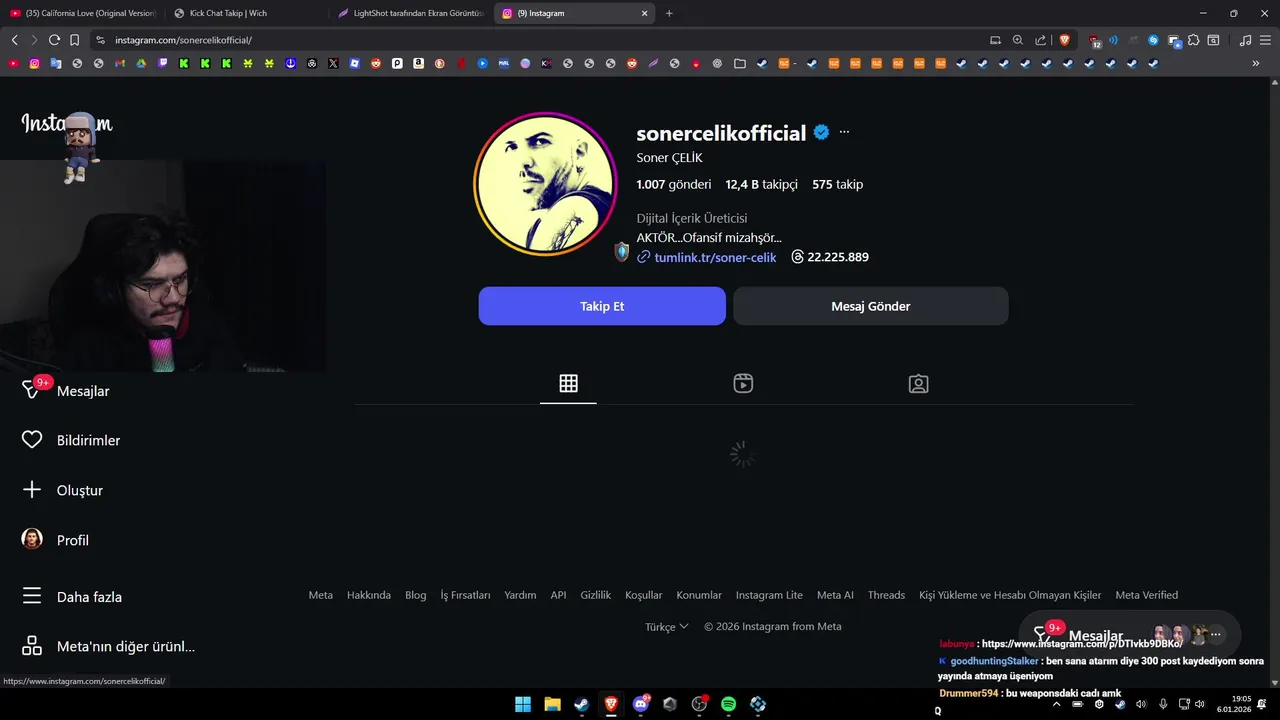Open the İş Fırsatları footer link

(465, 595)
